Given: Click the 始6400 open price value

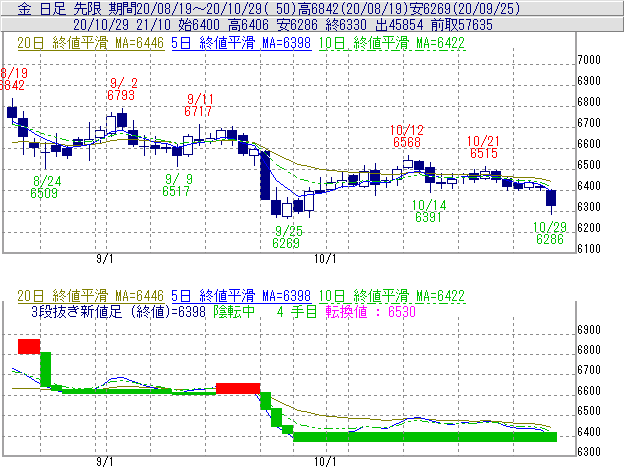Looking at the screenshot, I should tap(199, 25).
